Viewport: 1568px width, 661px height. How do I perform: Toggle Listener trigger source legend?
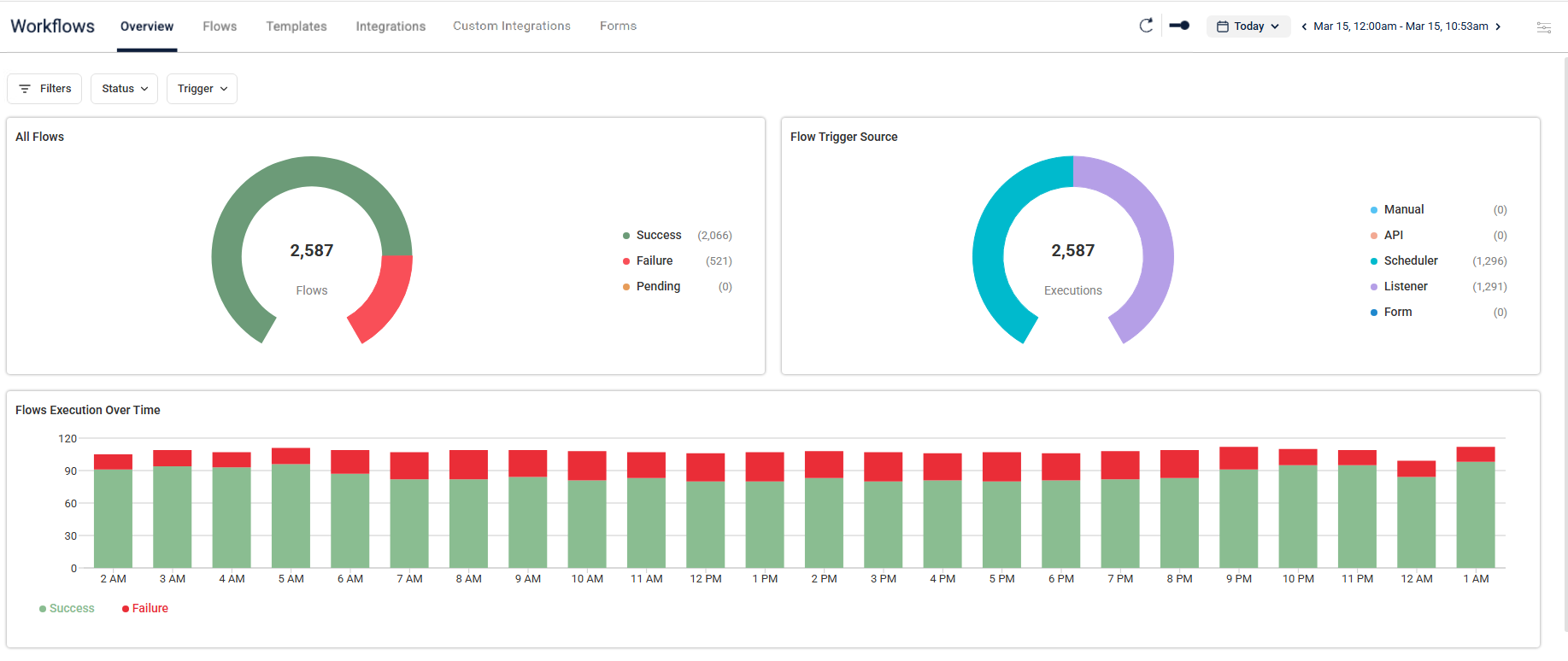(x=1438, y=286)
